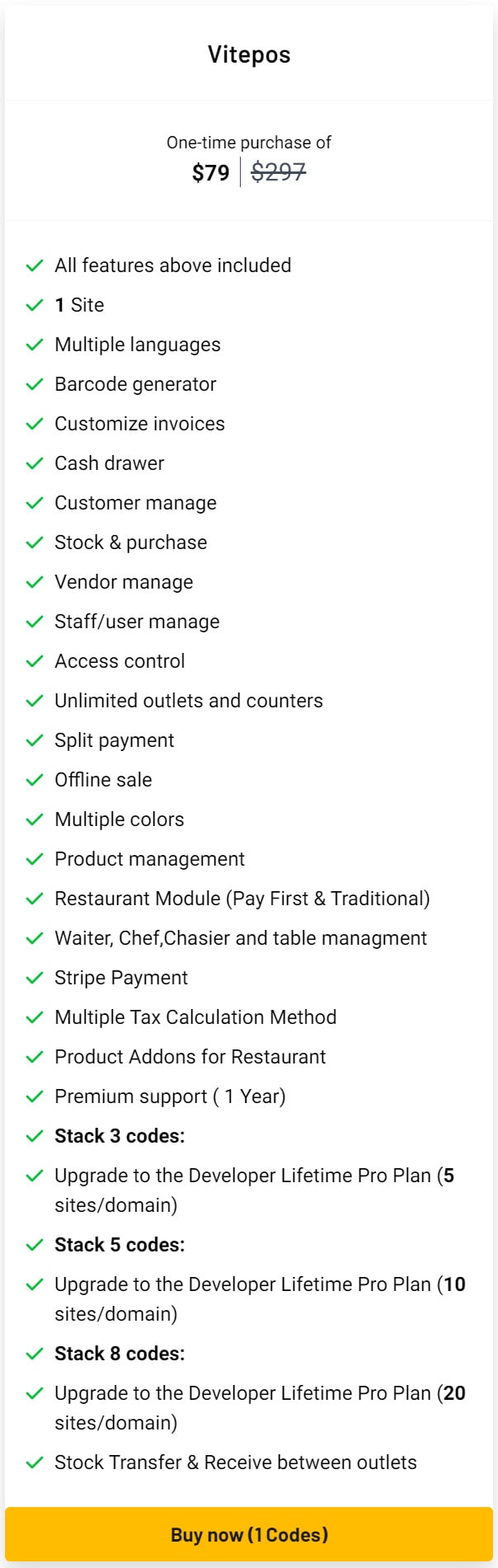Click the Stock Transfer & Receive feature text
Viewport: 498px width, 1568px height.
point(236,1462)
